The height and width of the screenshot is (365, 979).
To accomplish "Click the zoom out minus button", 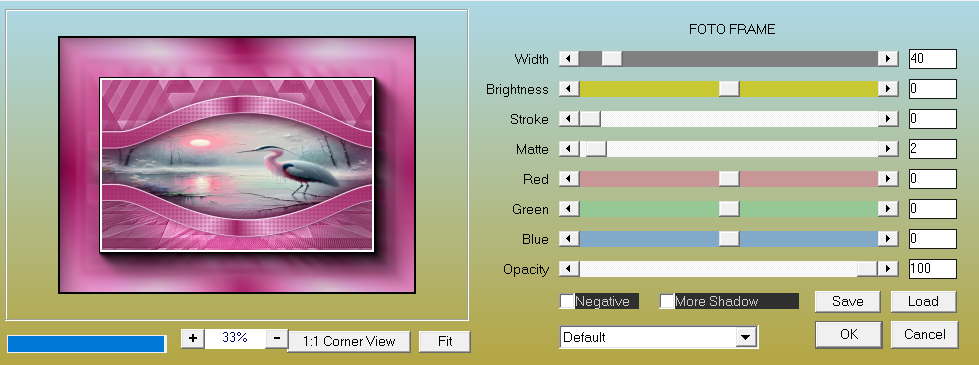I will [277, 338].
